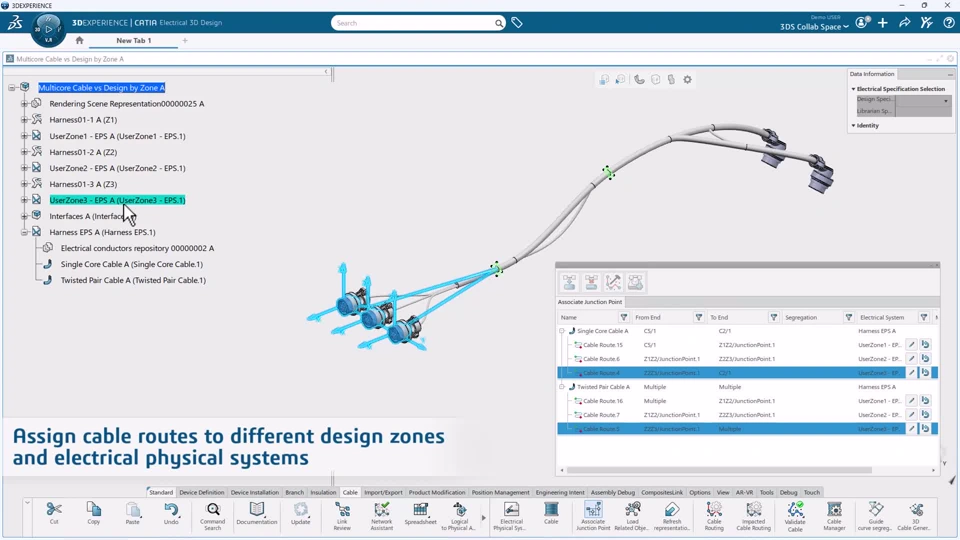Viewport: 960px width, 540px height.
Task: Select Twisted Pair Cable A tree item
Action: tap(133, 280)
